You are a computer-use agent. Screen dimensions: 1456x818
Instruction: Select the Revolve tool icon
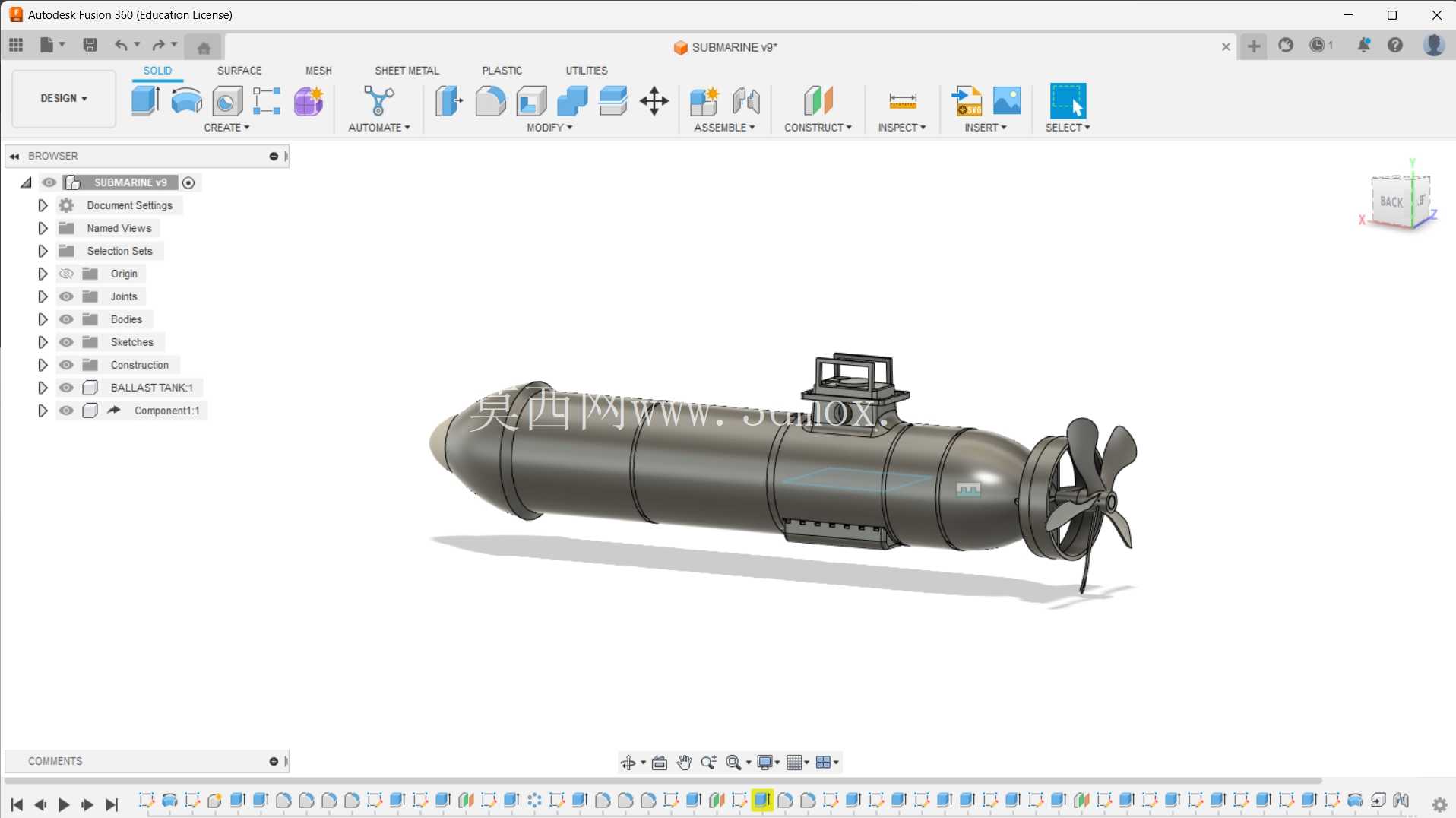pos(186,100)
